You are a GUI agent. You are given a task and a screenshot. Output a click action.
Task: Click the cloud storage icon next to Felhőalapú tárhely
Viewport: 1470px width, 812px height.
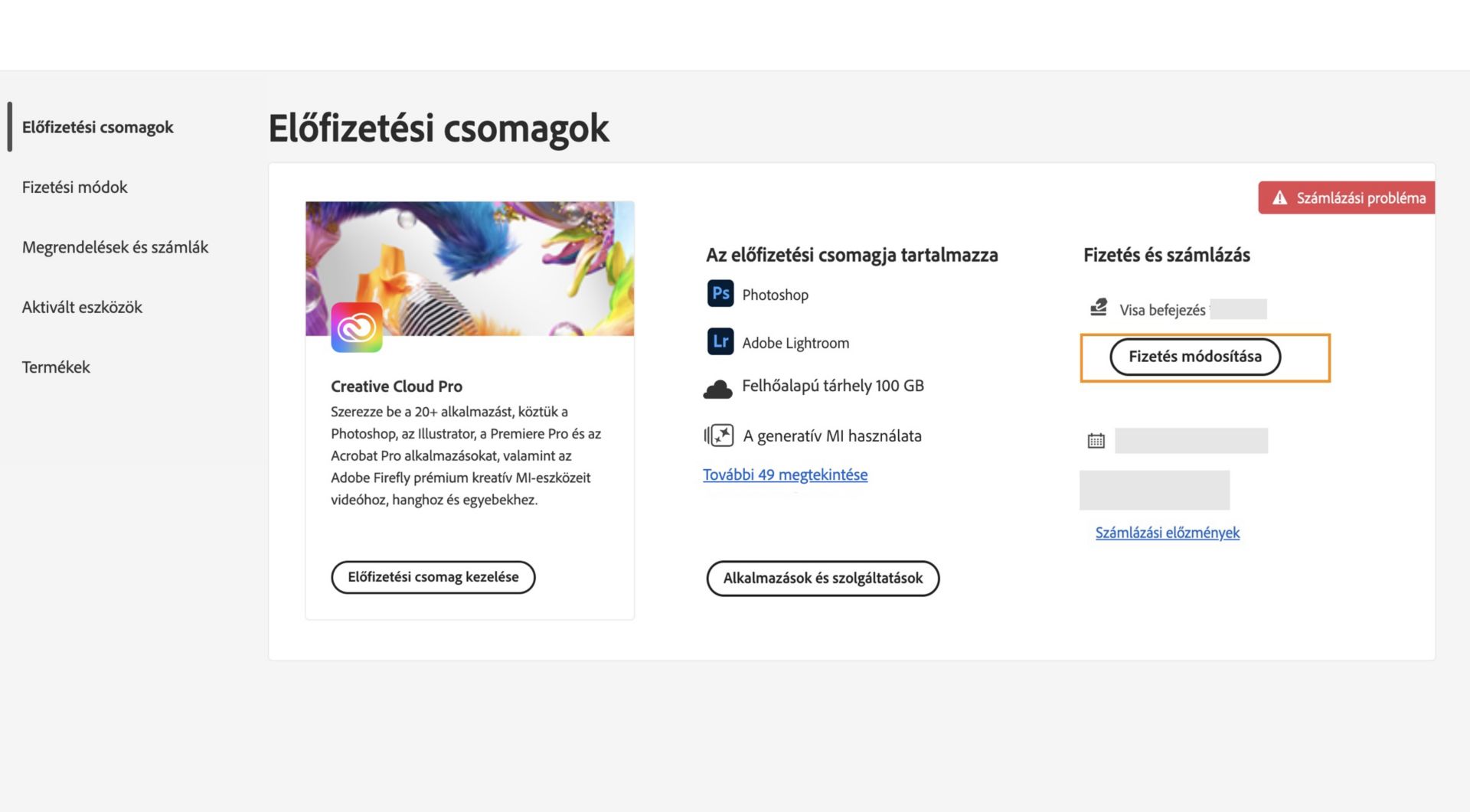pyautogui.click(x=718, y=387)
